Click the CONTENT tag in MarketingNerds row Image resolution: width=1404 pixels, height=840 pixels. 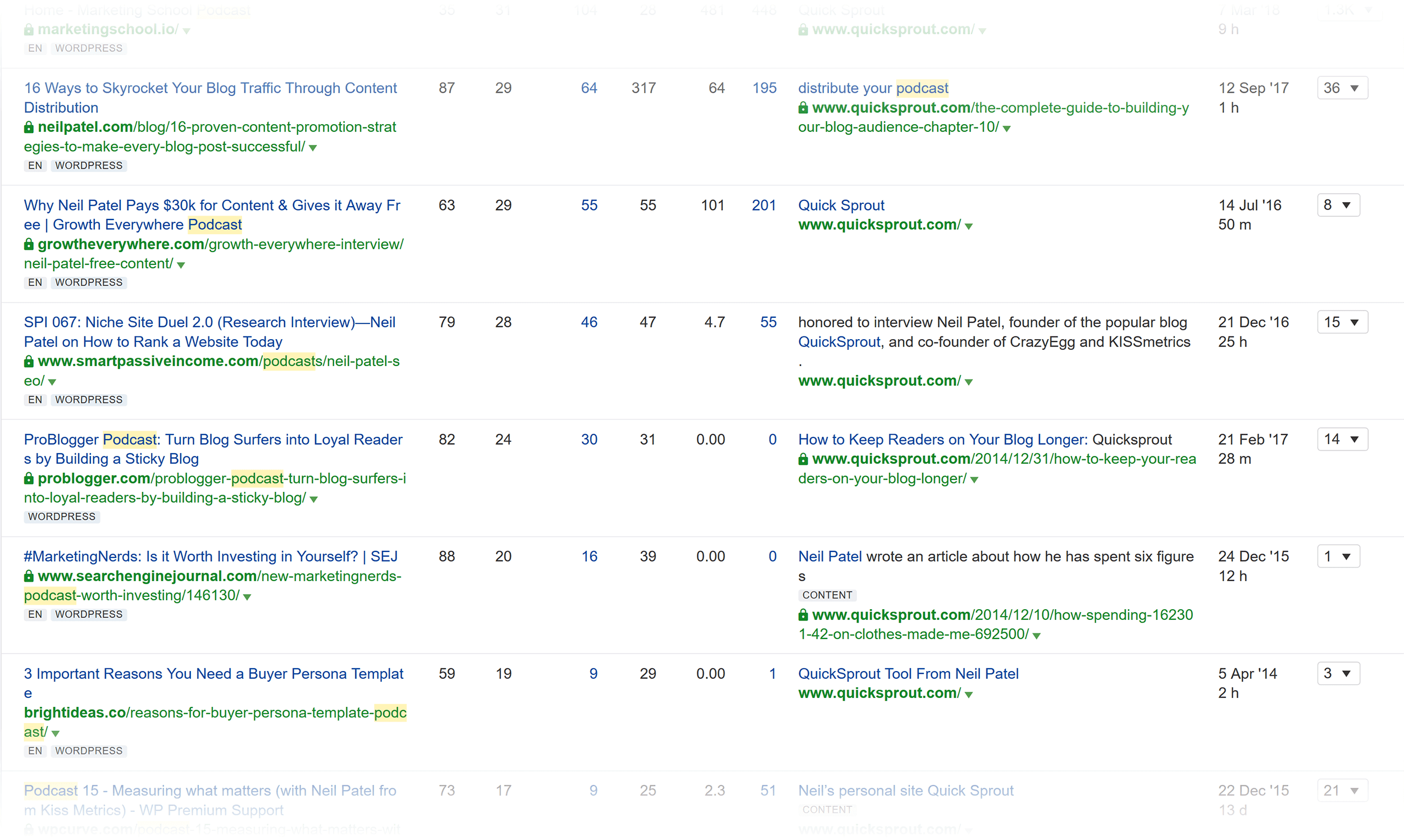tap(827, 595)
